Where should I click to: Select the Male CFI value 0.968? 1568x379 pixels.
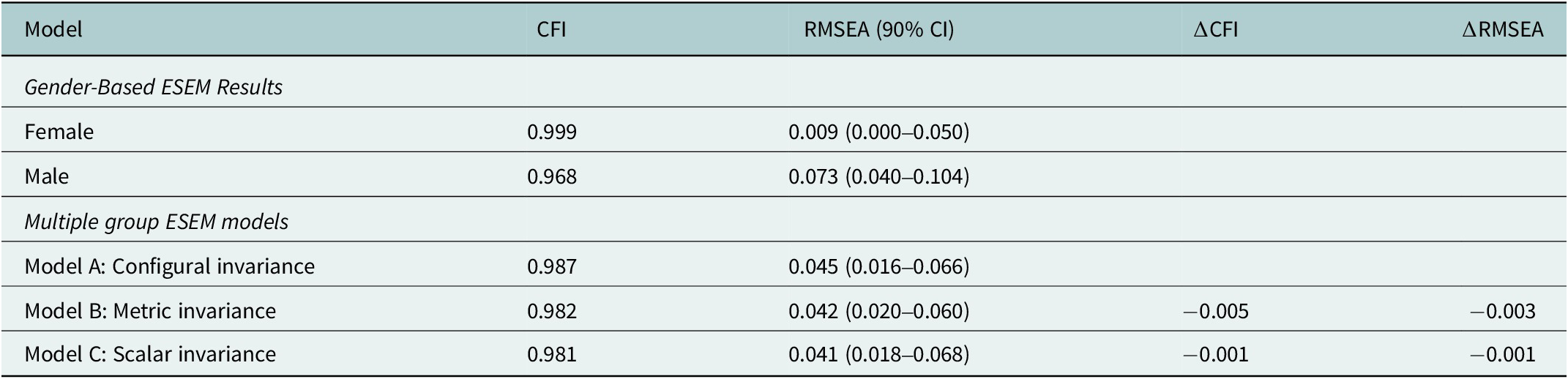552,176
